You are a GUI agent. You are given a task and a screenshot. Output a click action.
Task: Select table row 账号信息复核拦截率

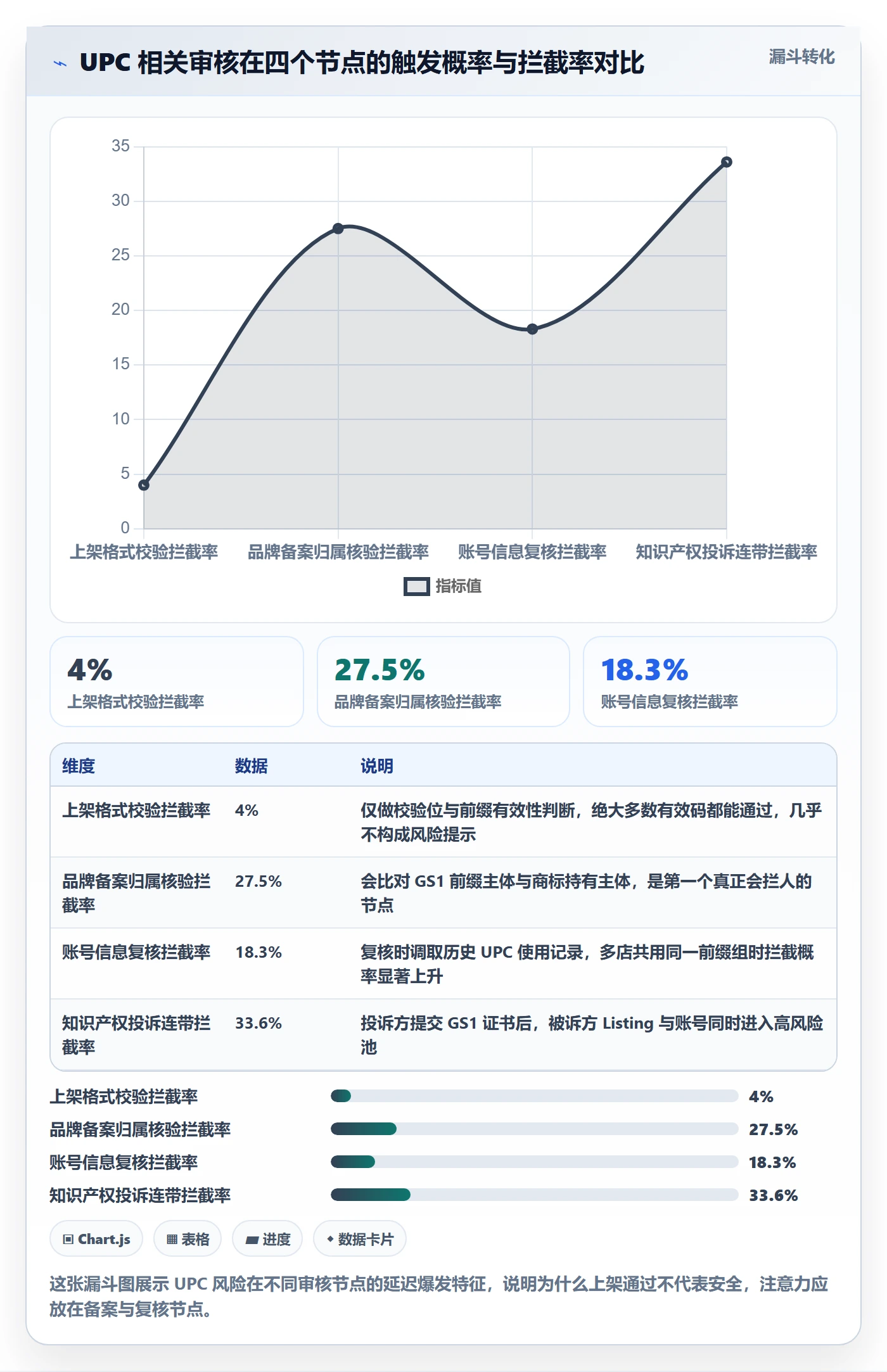pyautogui.click(x=443, y=964)
